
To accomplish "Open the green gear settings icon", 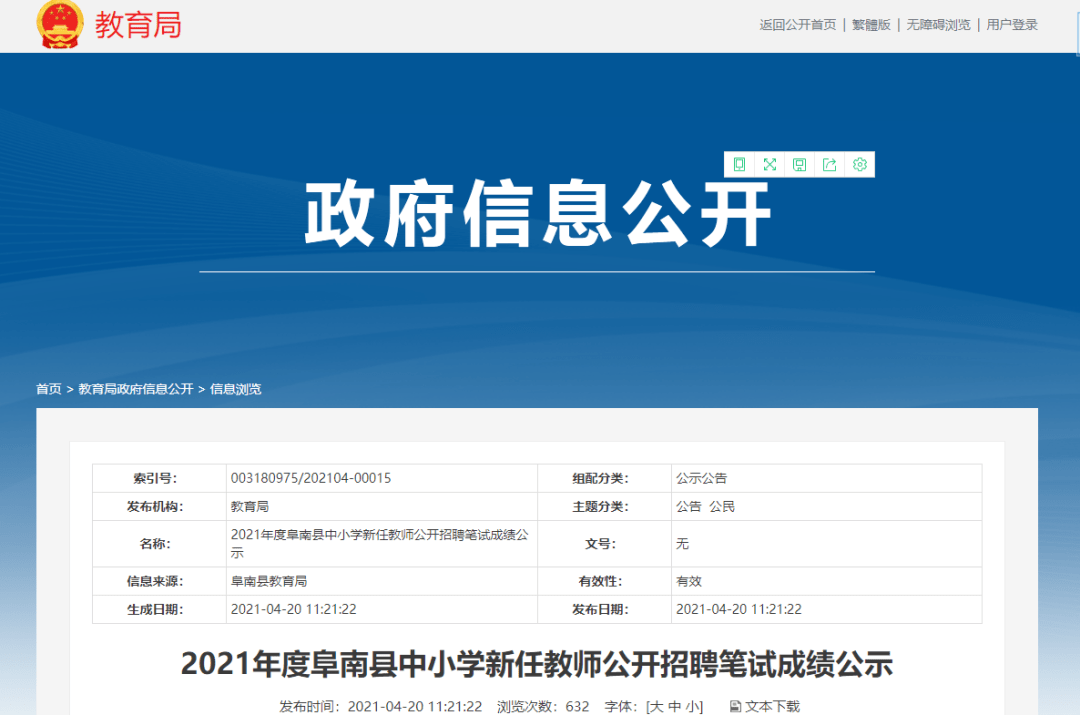I will click(860, 165).
